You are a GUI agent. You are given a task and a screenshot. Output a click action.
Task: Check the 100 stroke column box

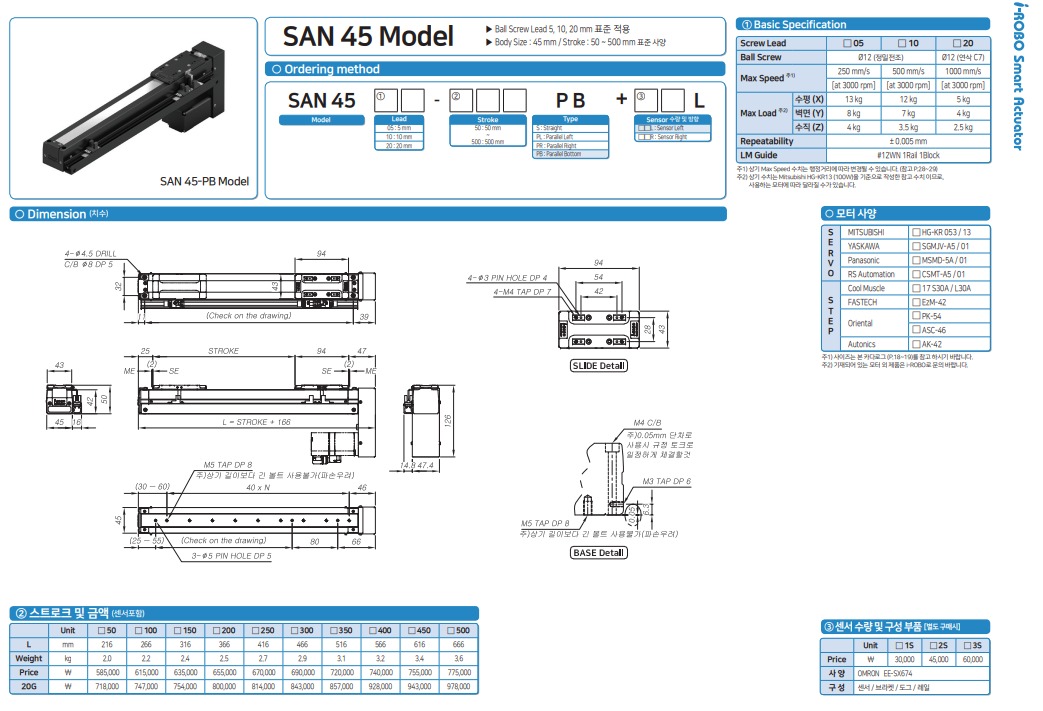139,631
